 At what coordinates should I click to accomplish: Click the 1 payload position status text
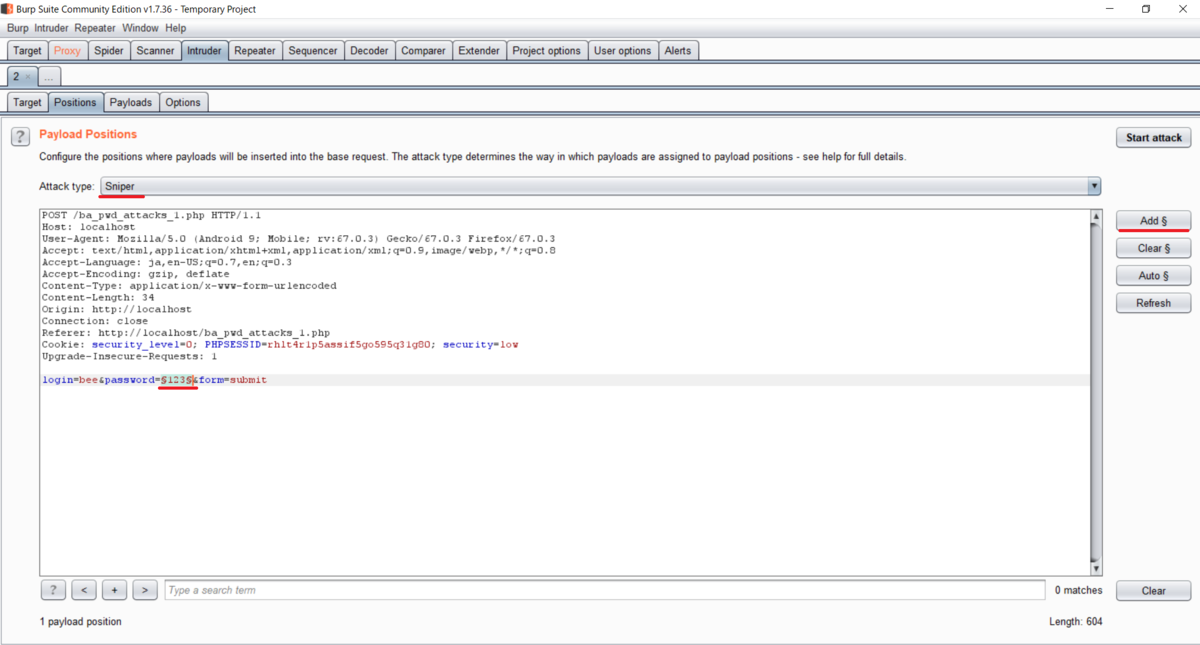click(x=81, y=622)
